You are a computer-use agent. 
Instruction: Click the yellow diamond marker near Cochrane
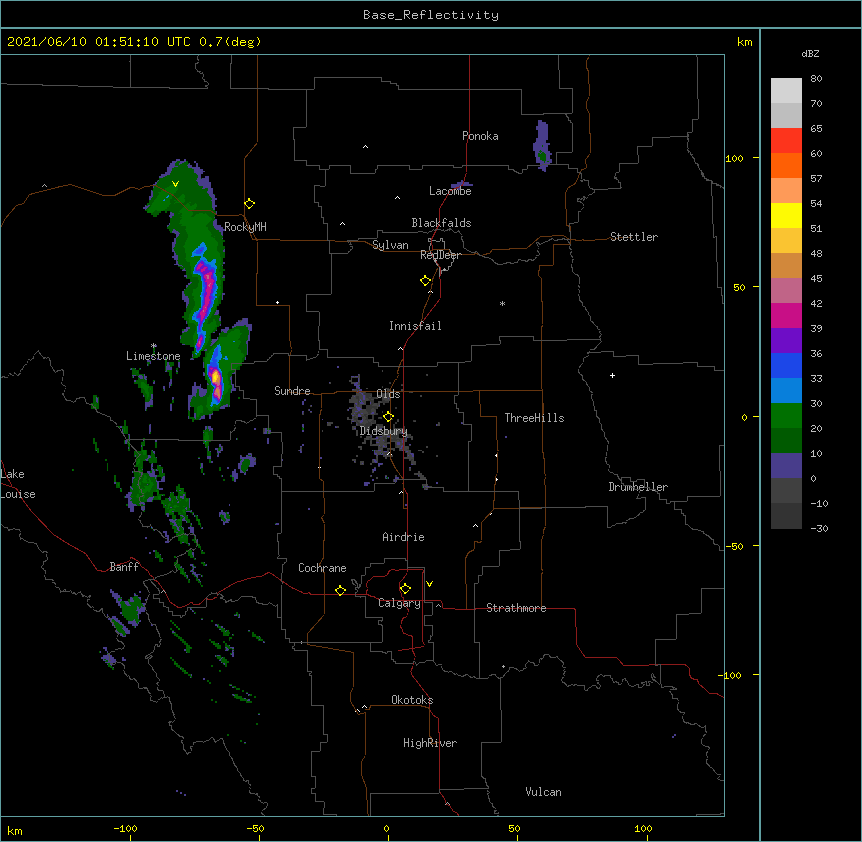(340, 590)
